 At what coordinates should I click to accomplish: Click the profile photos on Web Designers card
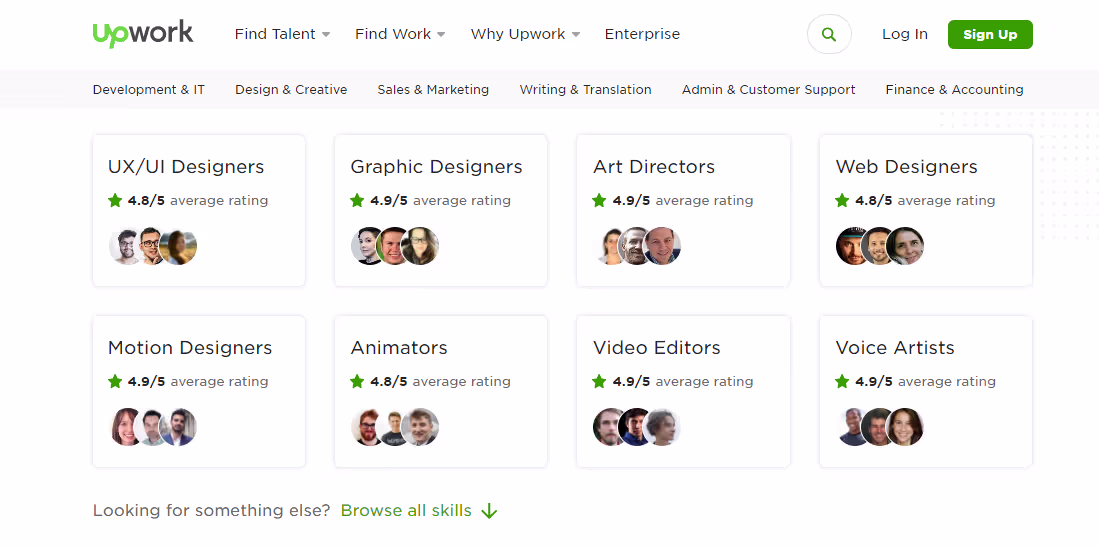point(880,246)
